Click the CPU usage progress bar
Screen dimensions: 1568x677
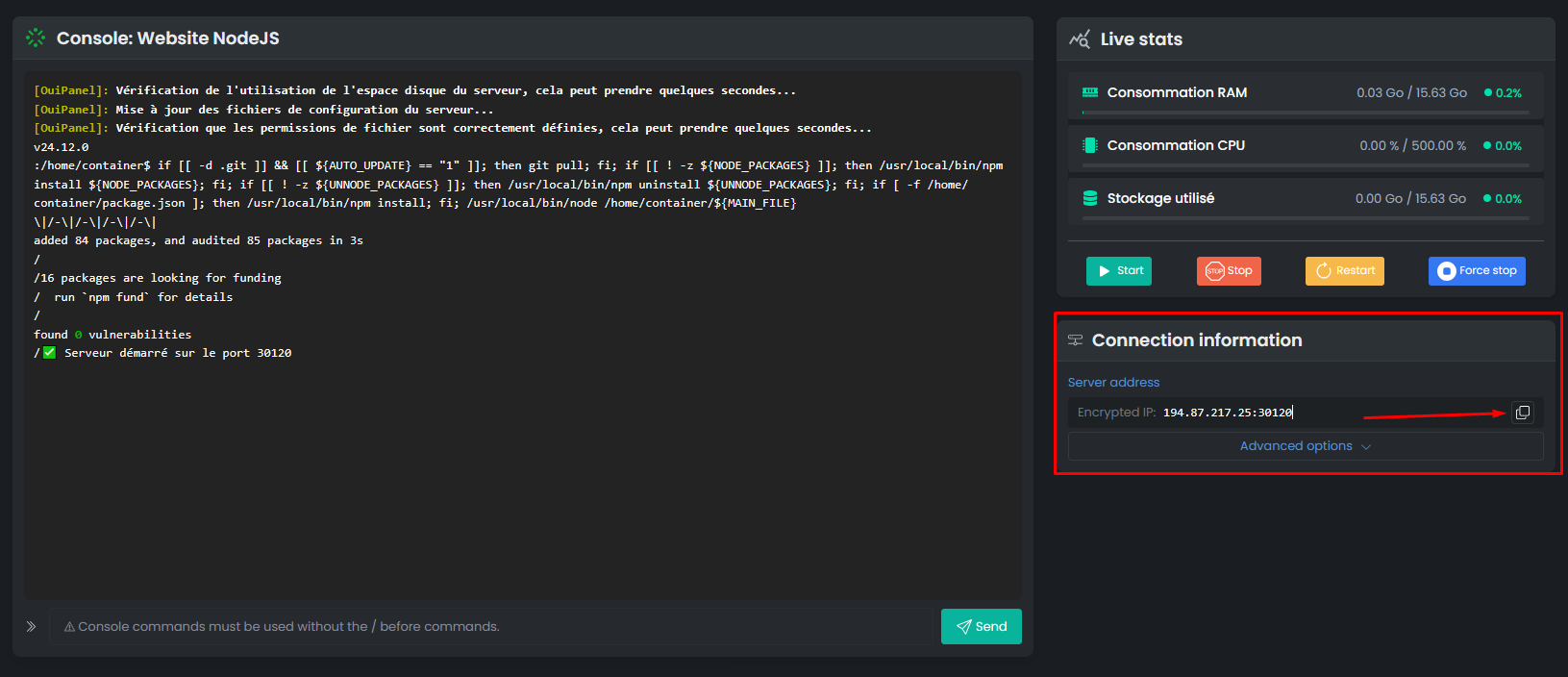click(x=1305, y=165)
